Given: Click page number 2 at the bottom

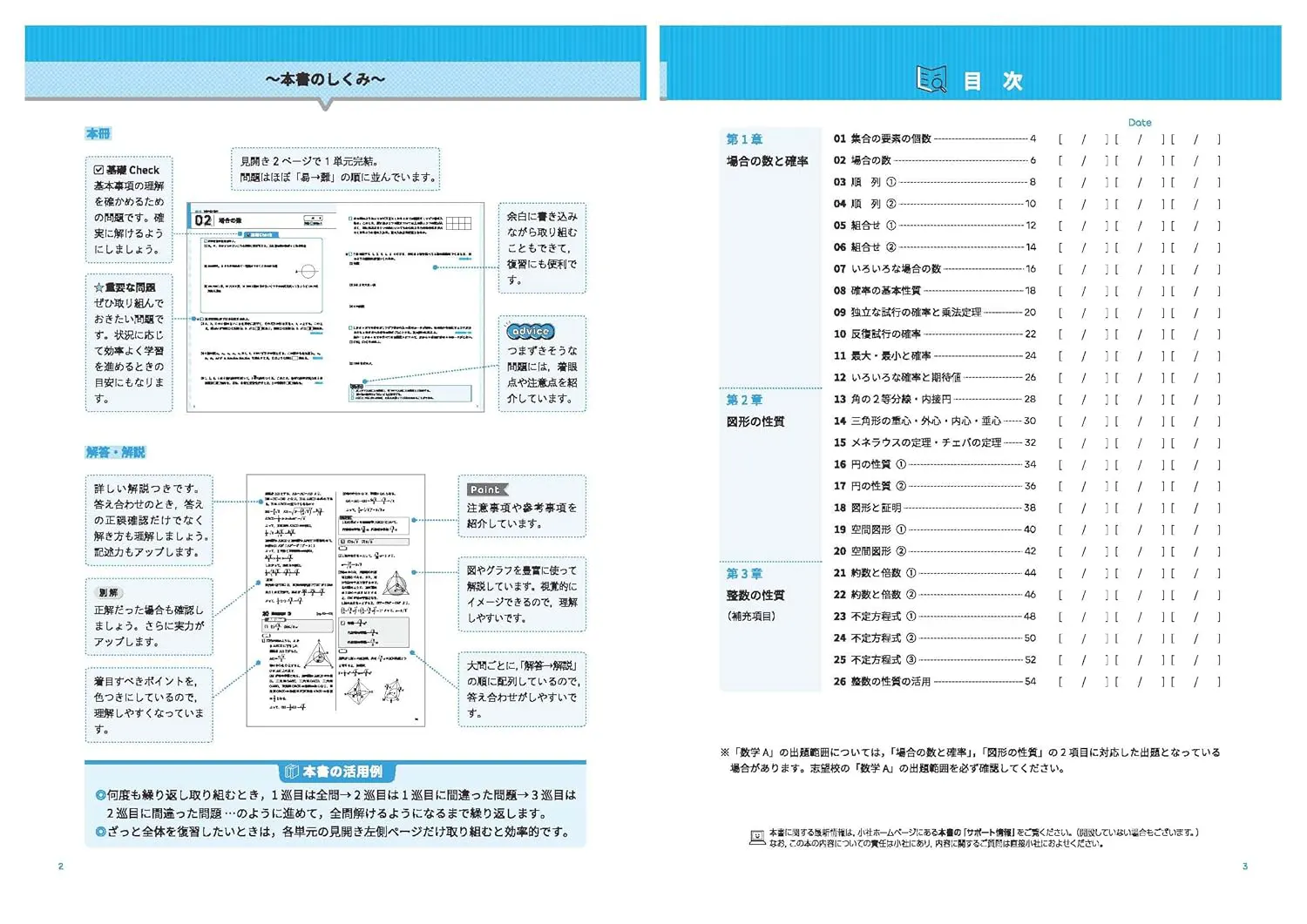Looking at the screenshot, I should 60,867.
